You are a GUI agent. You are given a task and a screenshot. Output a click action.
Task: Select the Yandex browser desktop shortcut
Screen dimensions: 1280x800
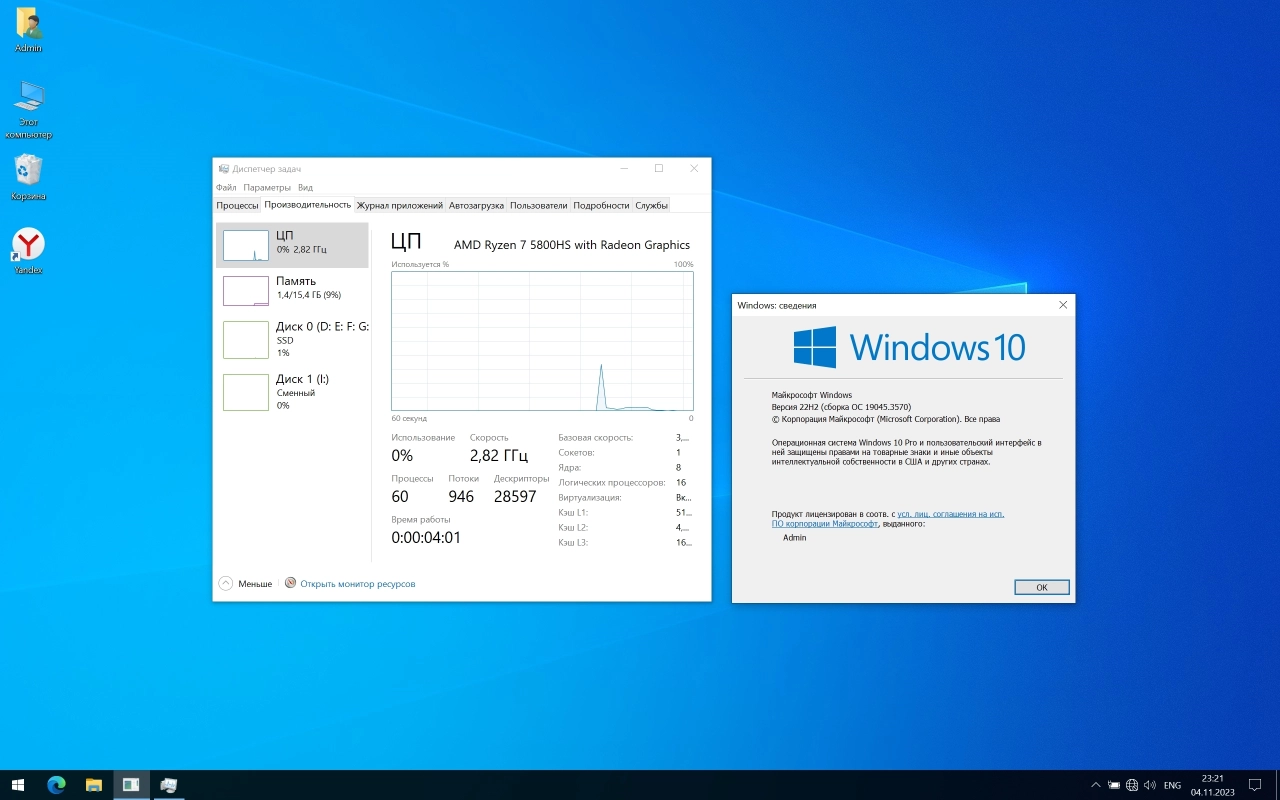[x=28, y=251]
